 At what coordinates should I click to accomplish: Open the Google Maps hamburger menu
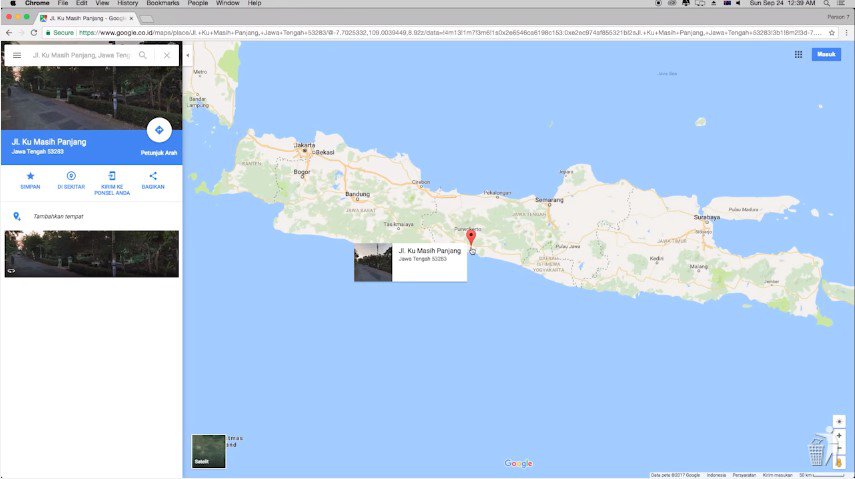pyautogui.click(x=17, y=55)
